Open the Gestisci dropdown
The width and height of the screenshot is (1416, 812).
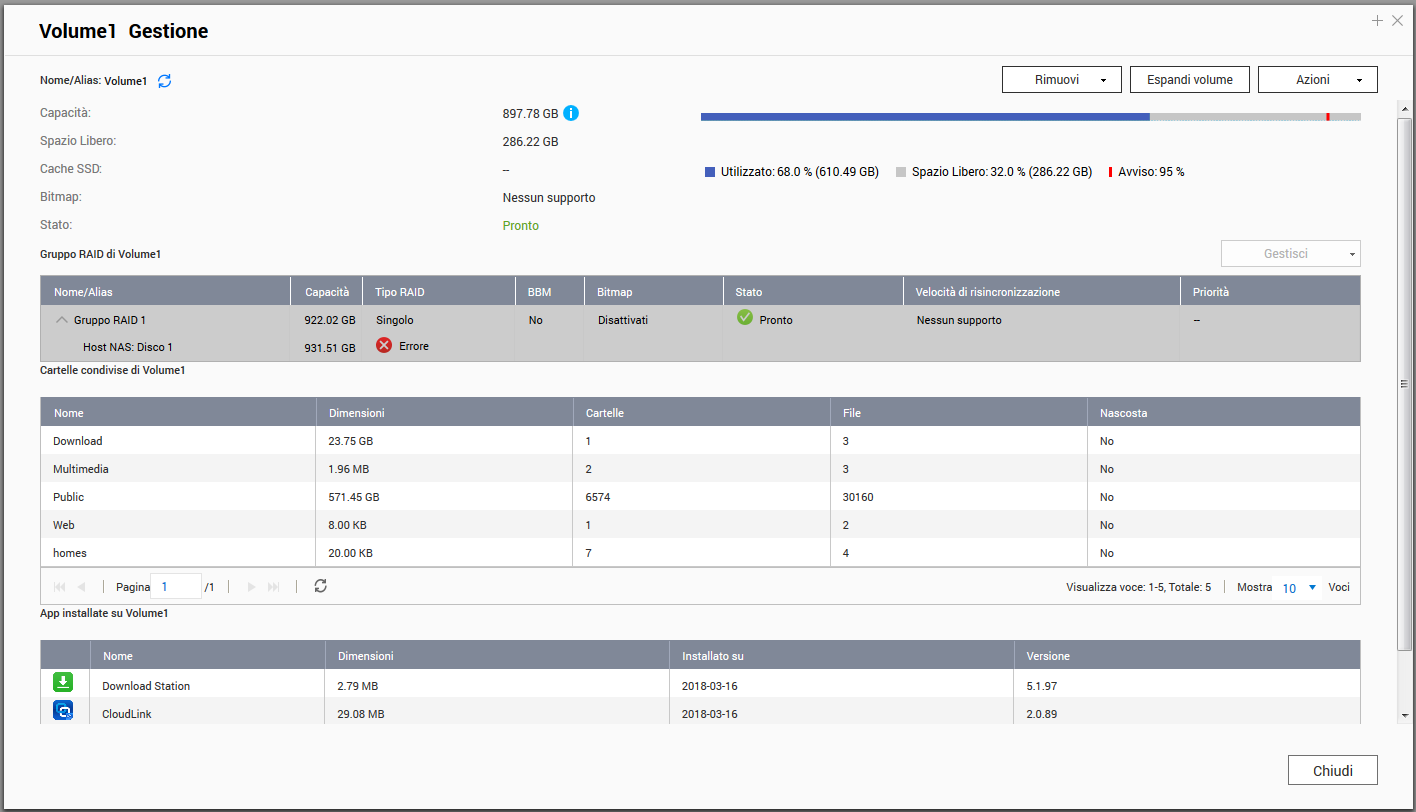[1290, 254]
